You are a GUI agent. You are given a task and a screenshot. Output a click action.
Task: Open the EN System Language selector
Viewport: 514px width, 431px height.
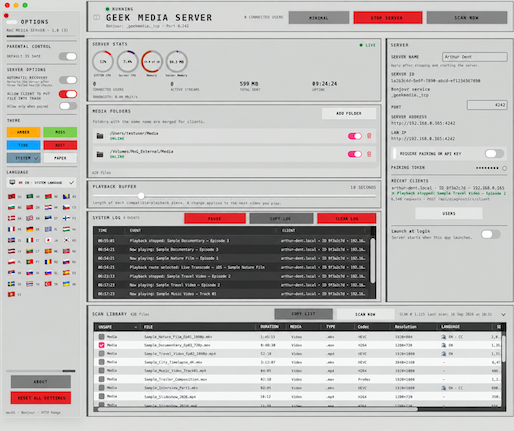coord(41,182)
